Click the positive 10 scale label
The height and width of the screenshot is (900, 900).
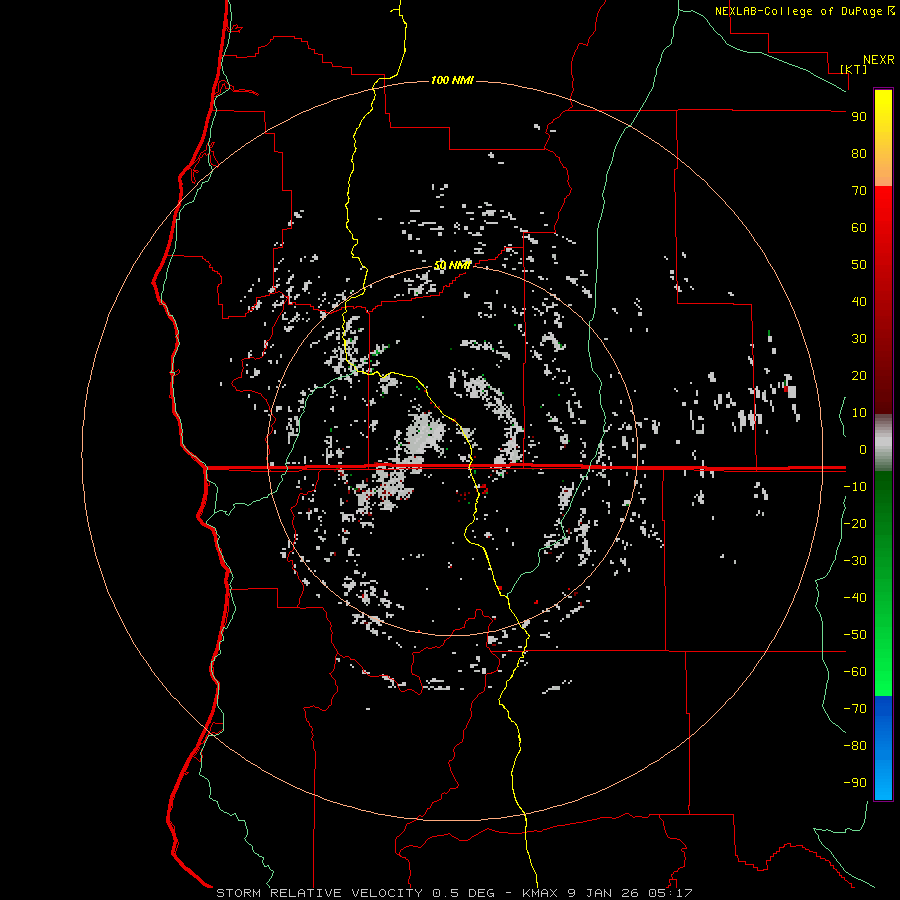(x=859, y=413)
